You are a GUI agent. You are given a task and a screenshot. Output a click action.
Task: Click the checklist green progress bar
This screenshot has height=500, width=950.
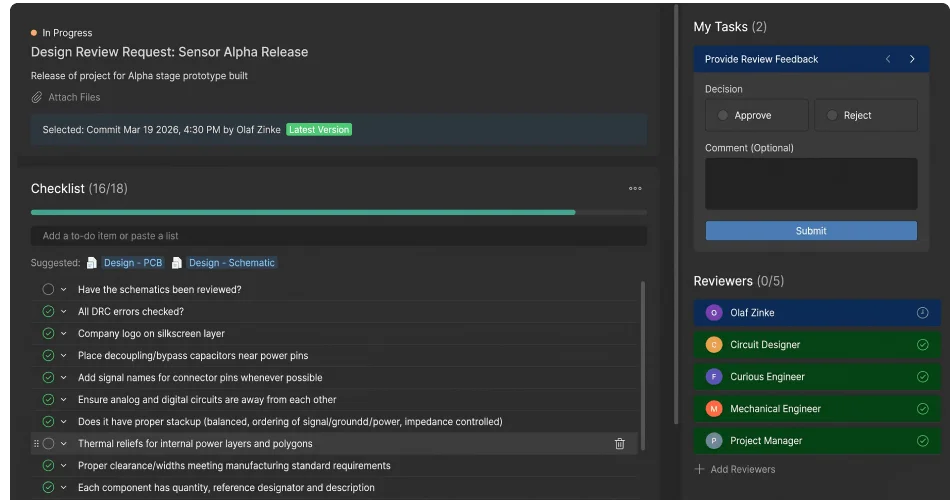tap(303, 213)
